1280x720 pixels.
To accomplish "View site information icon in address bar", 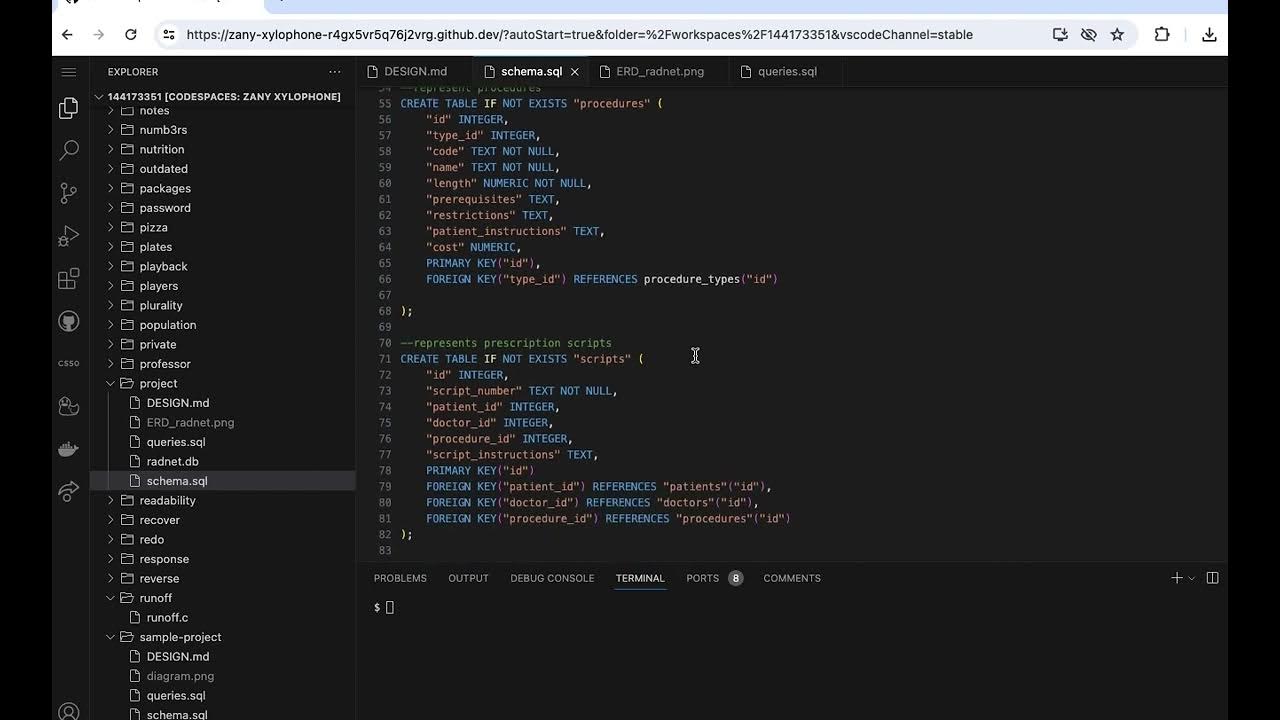I will pyautogui.click(x=168, y=34).
